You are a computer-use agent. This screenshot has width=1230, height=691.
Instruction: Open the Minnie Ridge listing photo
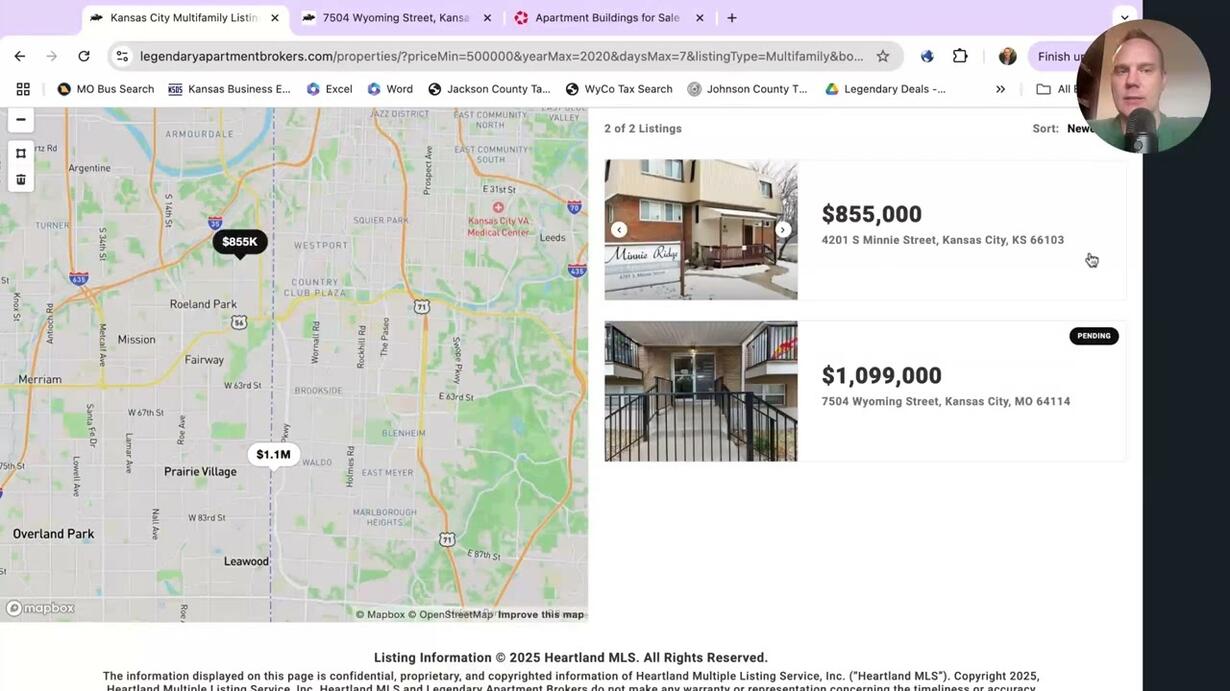[701, 230]
